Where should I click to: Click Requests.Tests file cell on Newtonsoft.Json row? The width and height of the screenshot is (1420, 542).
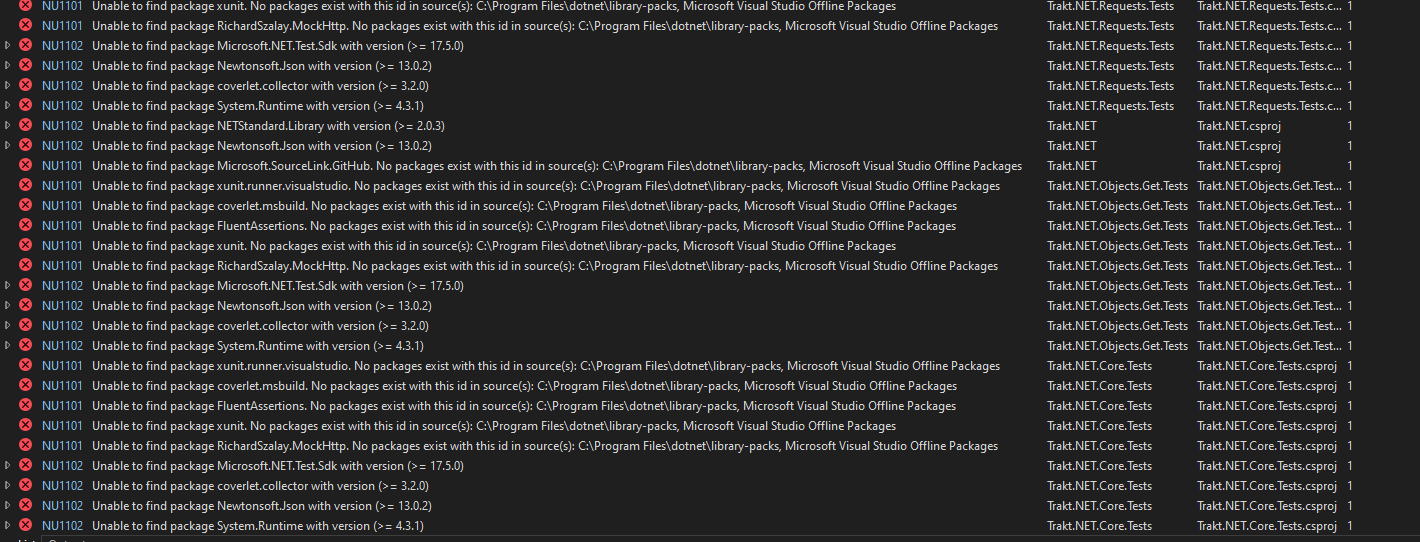point(1270,66)
